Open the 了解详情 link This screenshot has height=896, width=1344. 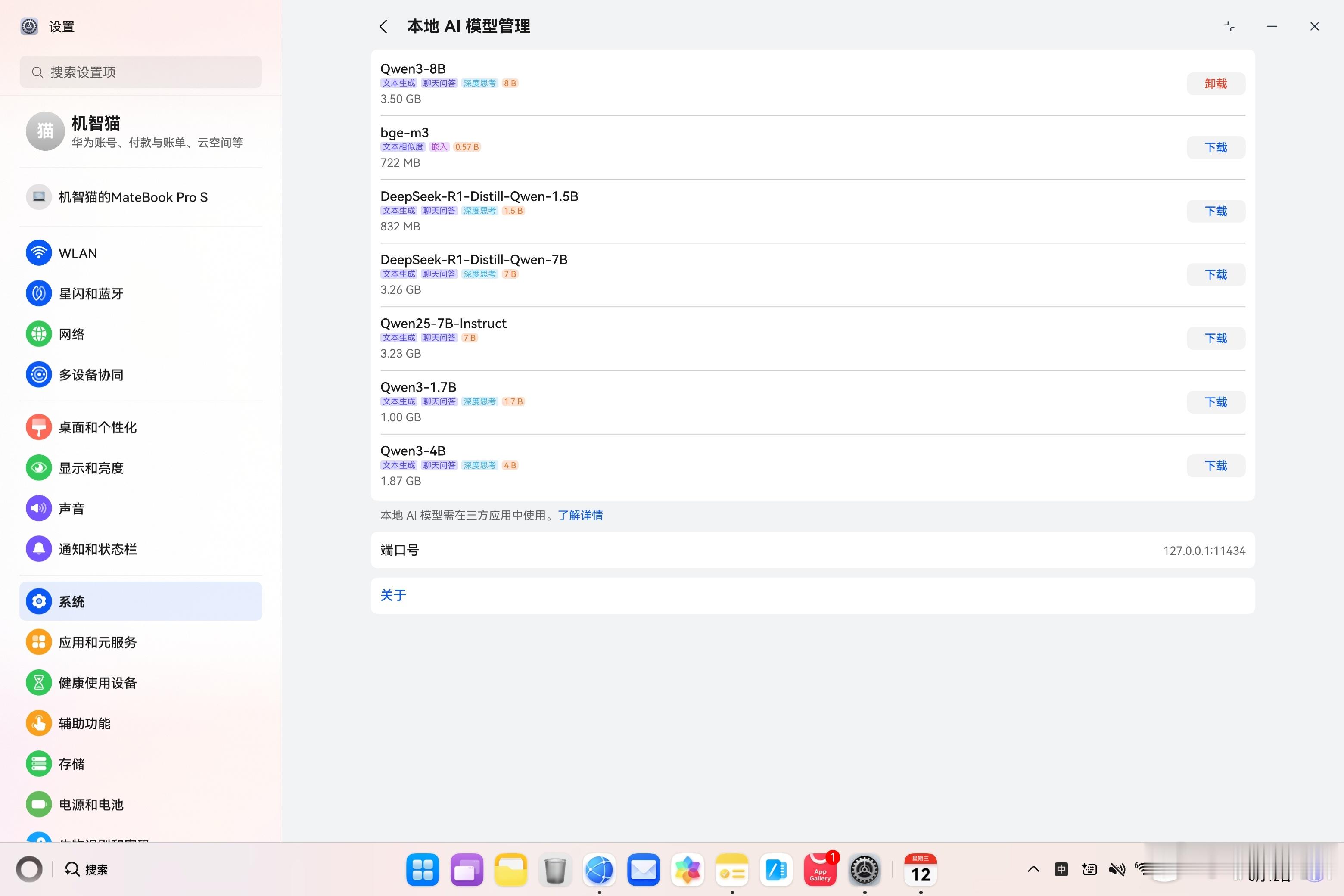580,516
